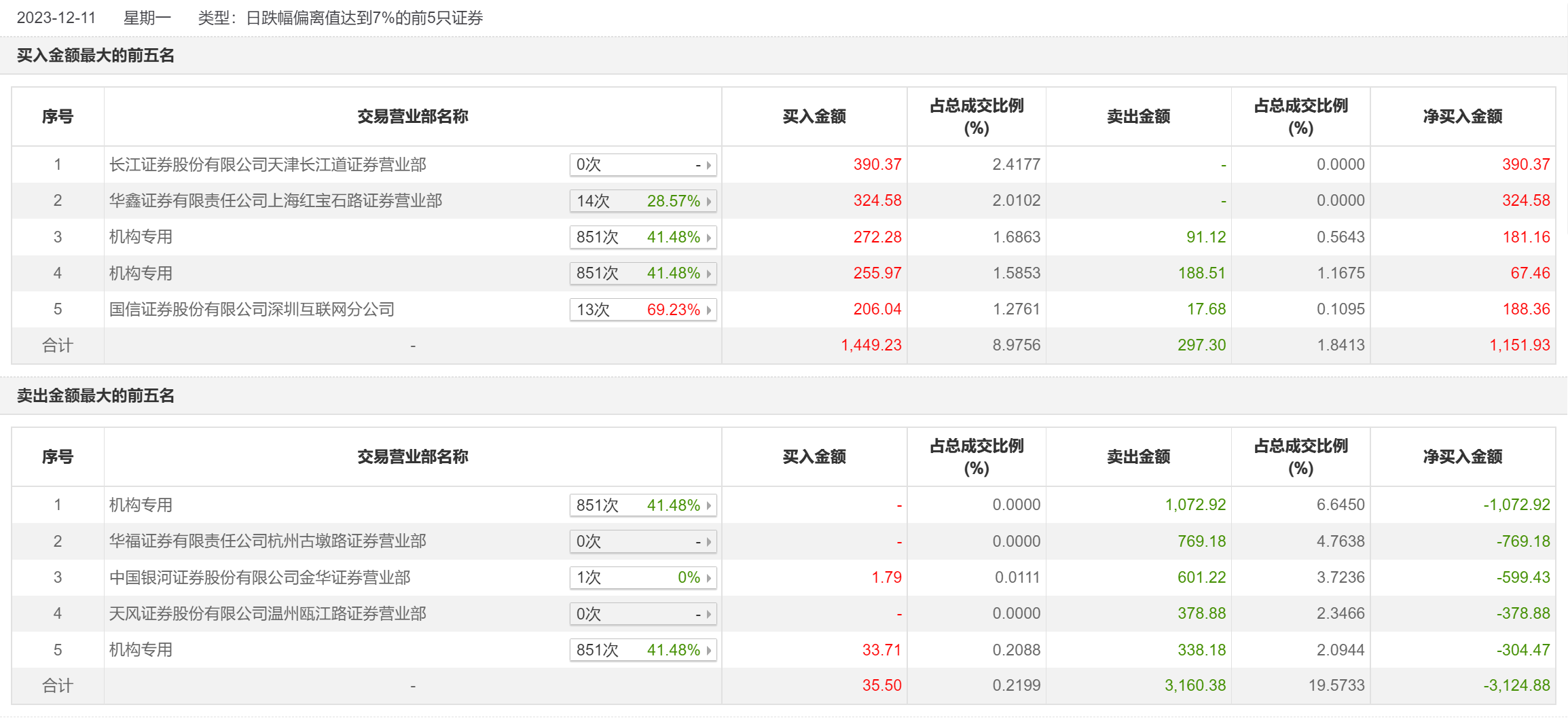Screen dimensions: 1568x722
Task: Open 天风证券股份有限公司温州瓯江路证券营业部 link
Action: (x=268, y=613)
